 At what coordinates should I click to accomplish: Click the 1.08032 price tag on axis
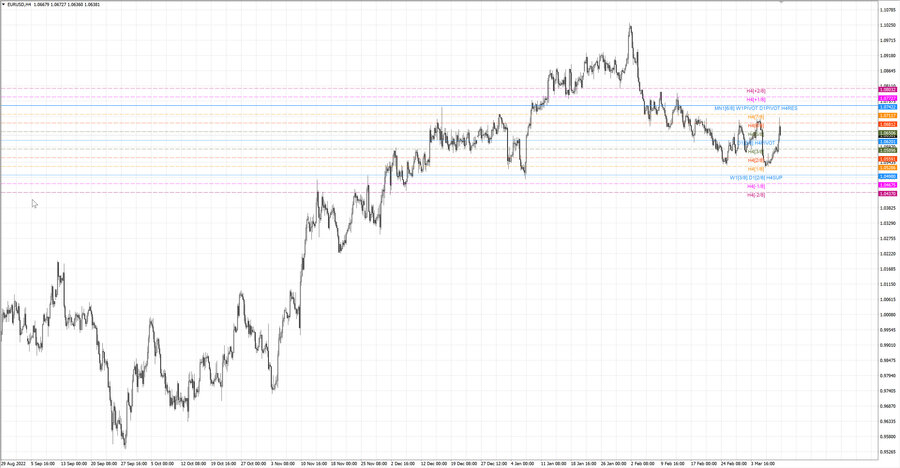tap(888, 90)
